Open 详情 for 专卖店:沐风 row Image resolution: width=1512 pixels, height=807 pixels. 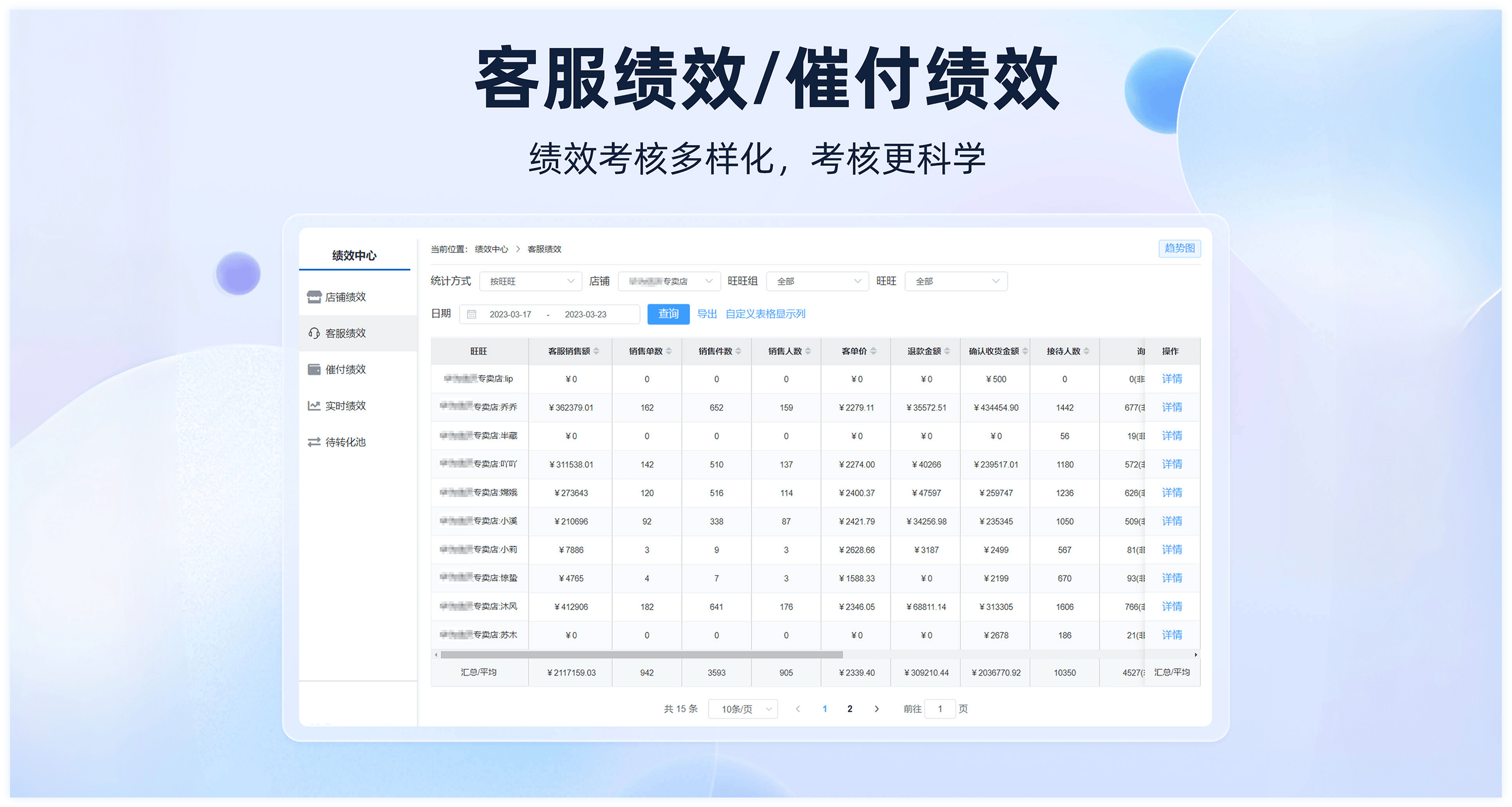coord(1172,607)
